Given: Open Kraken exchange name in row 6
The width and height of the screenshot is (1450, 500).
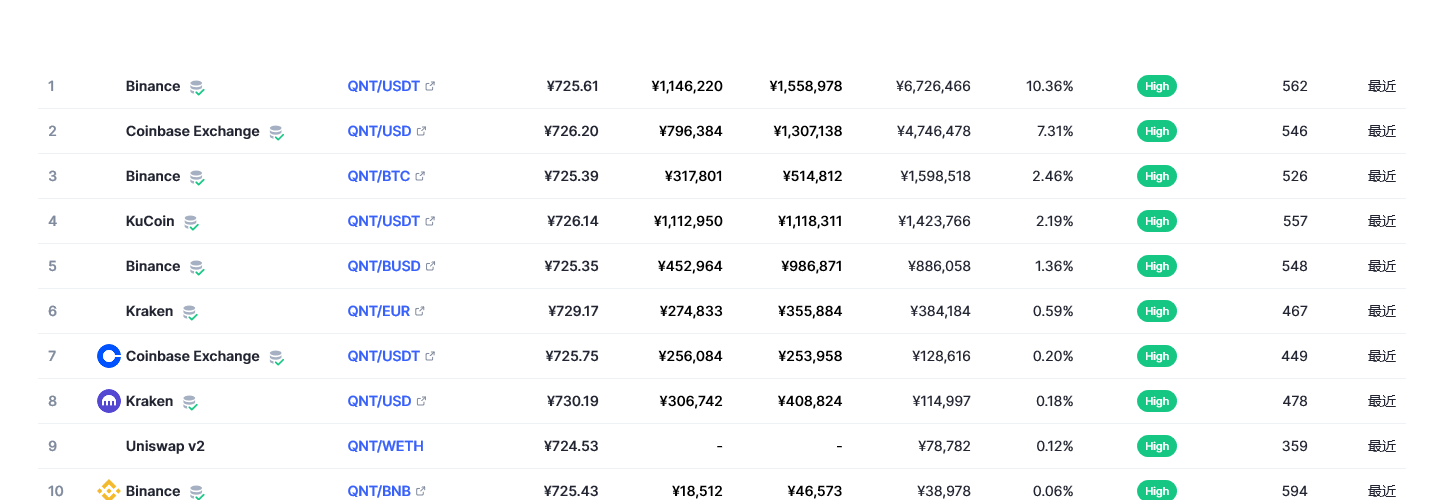Looking at the screenshot, I should [x=150, y=311].
